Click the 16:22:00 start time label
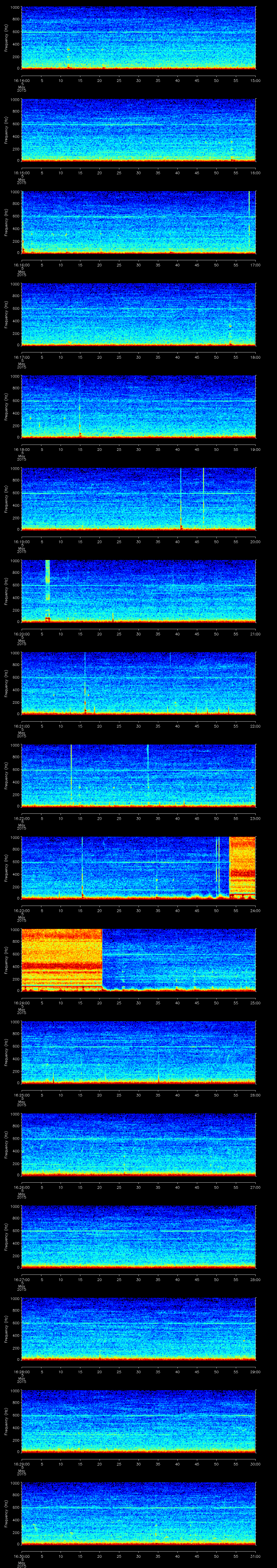Viewport: 277px width, 1568px height. coord(21,818)
